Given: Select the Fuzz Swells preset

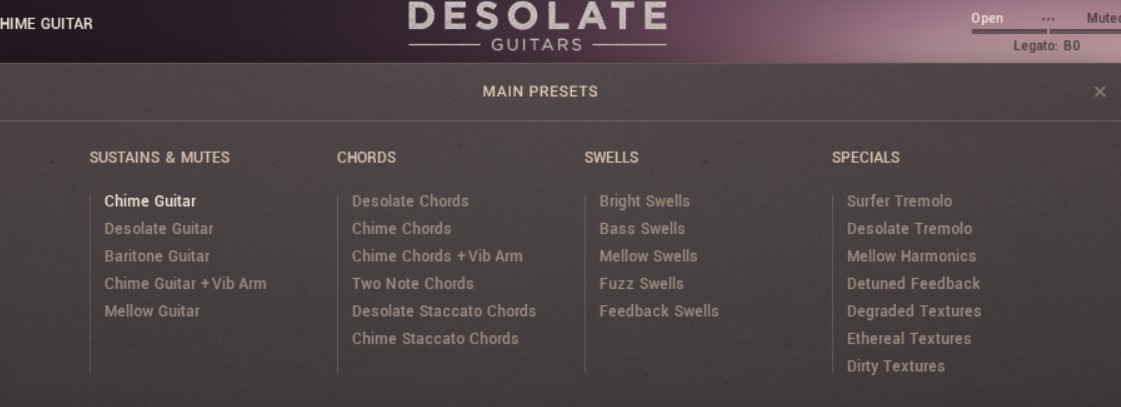Looking at the screenshot, I should pyautogui.click(x=641, y=284).
